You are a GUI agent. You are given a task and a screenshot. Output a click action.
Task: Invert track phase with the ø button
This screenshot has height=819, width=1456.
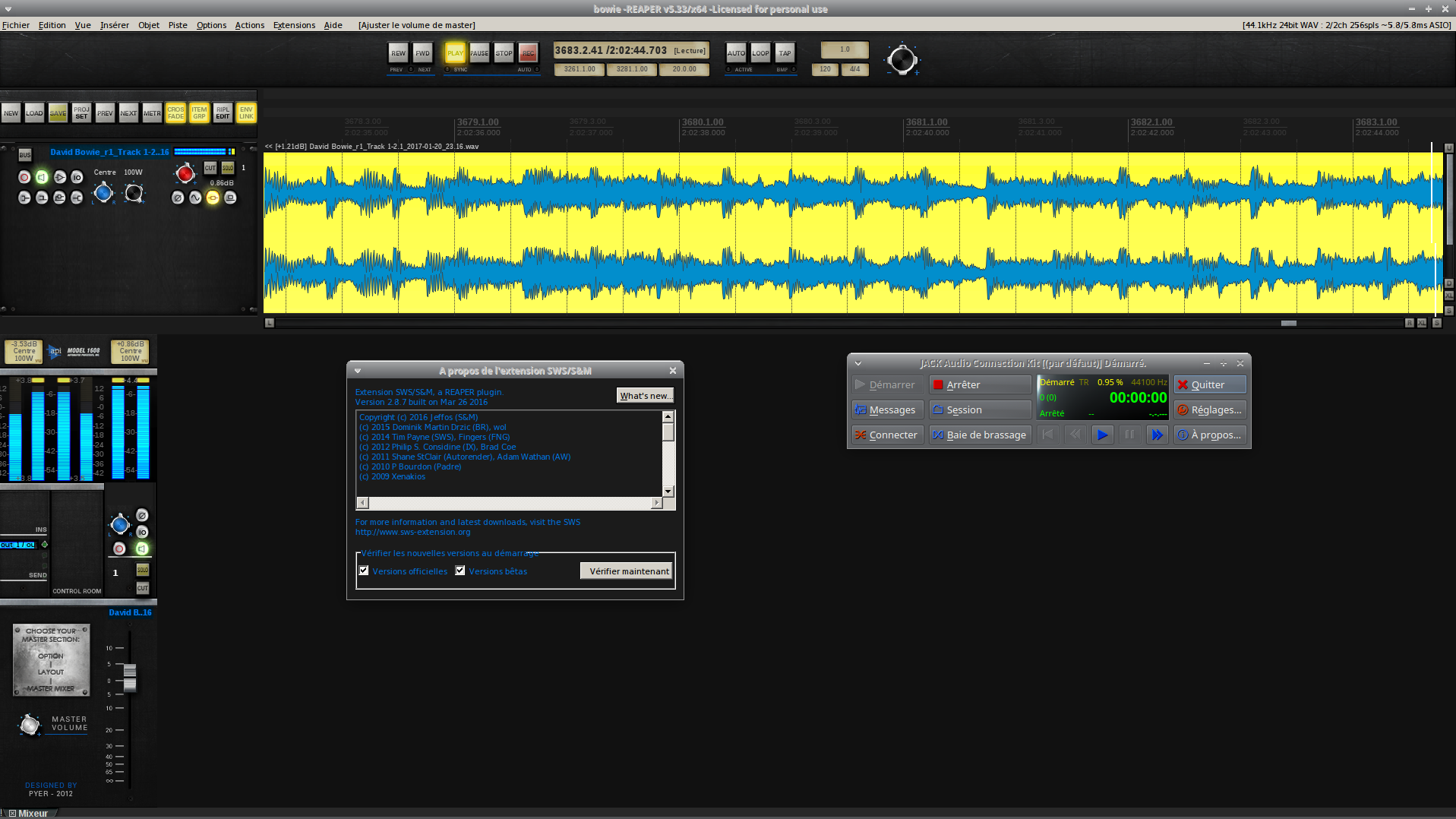pos(178,198)
